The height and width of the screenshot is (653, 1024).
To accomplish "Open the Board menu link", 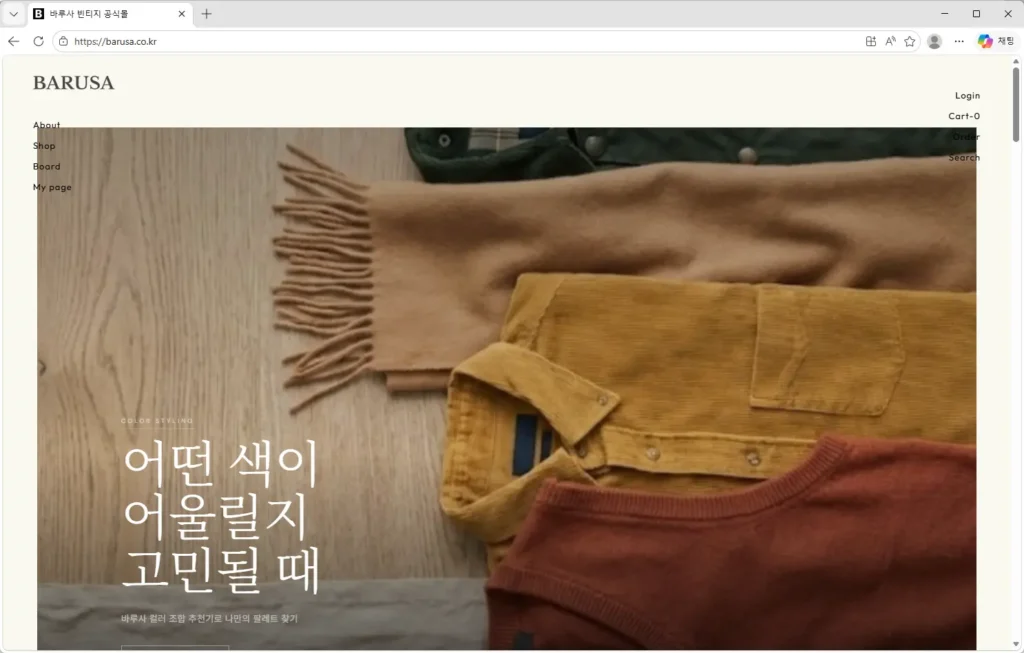I will pos(46,167).
